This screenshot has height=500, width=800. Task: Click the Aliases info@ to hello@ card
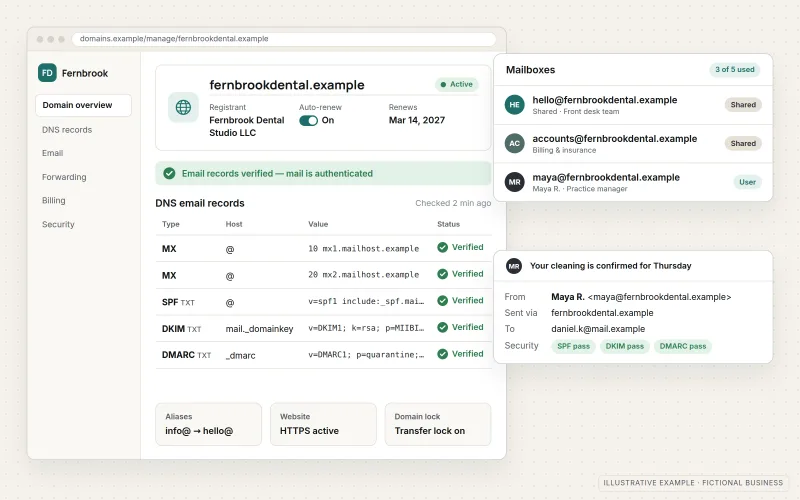click(209, 424)
